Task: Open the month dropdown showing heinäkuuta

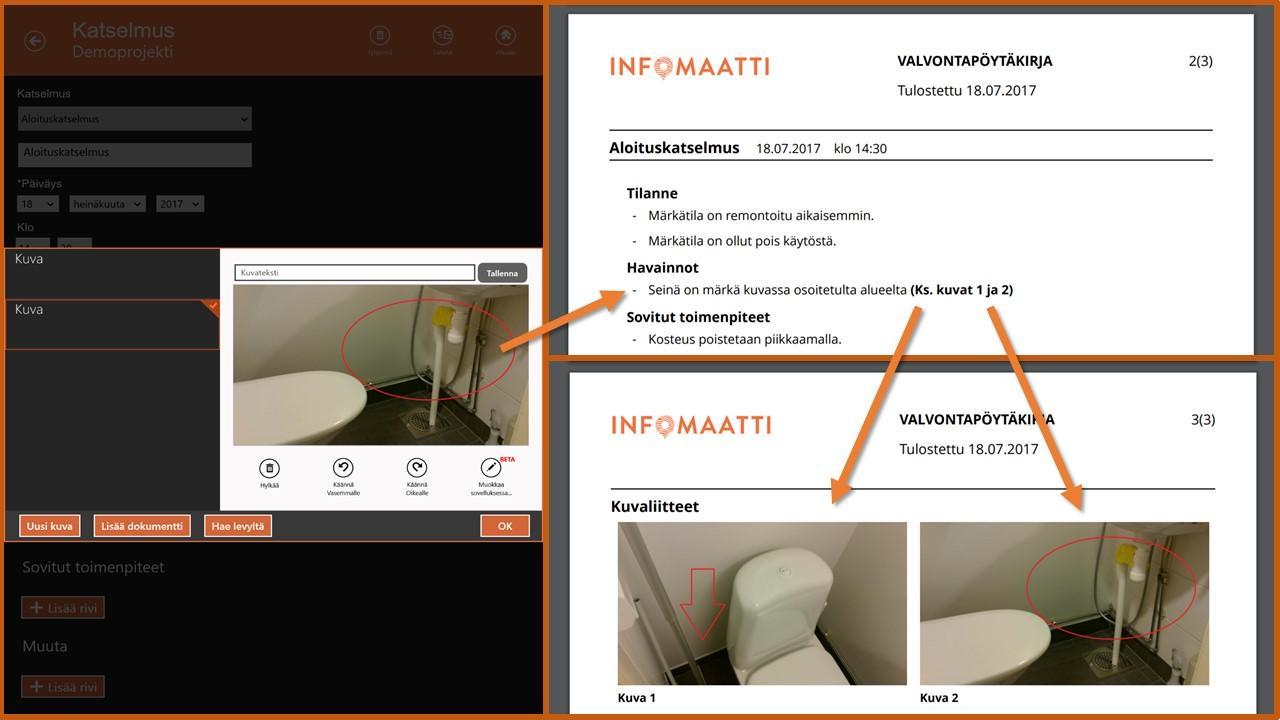Action: pyautogui.click(x=107, y=203)
